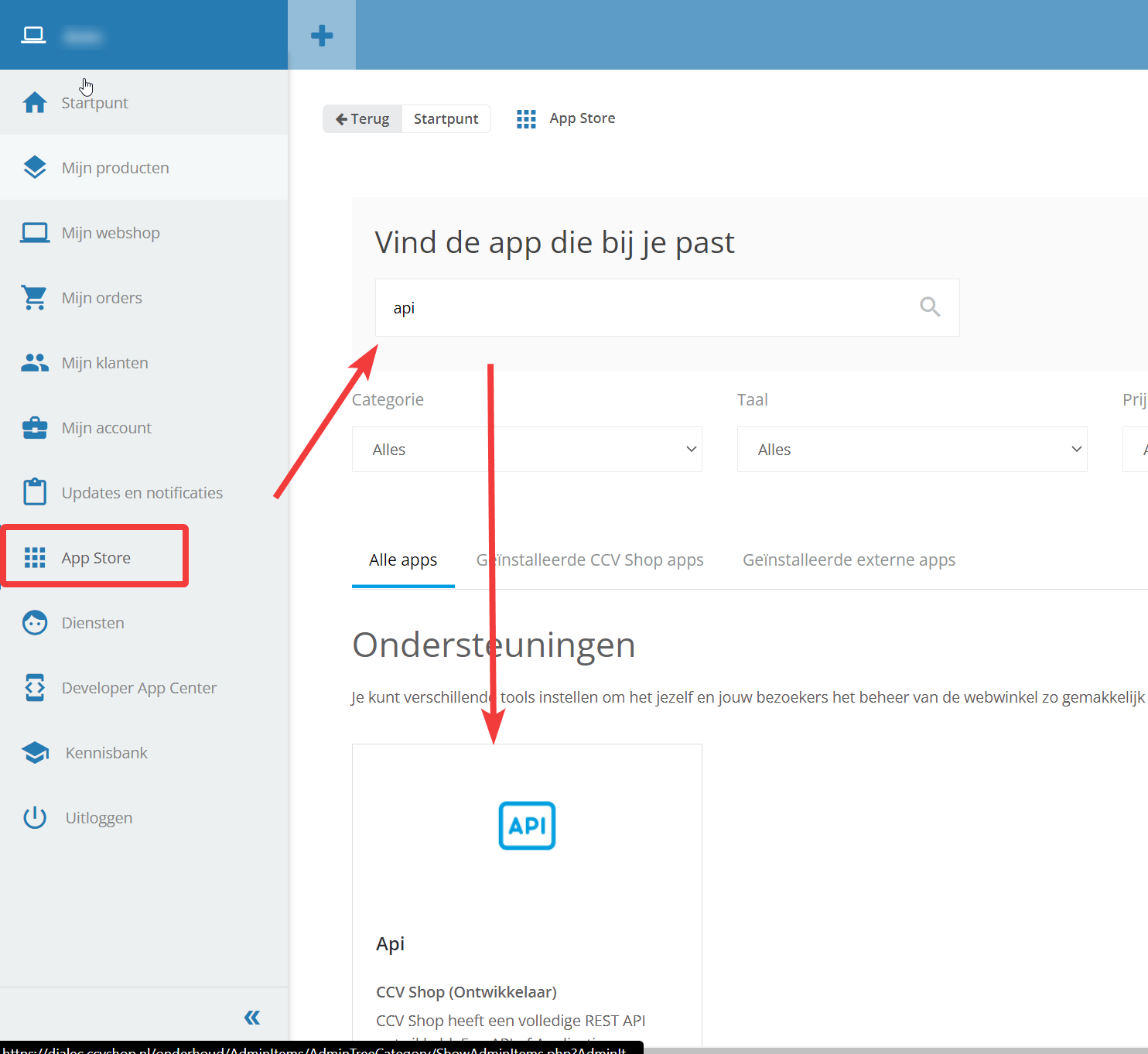Select the Alle apps tab

coord(403,560)
